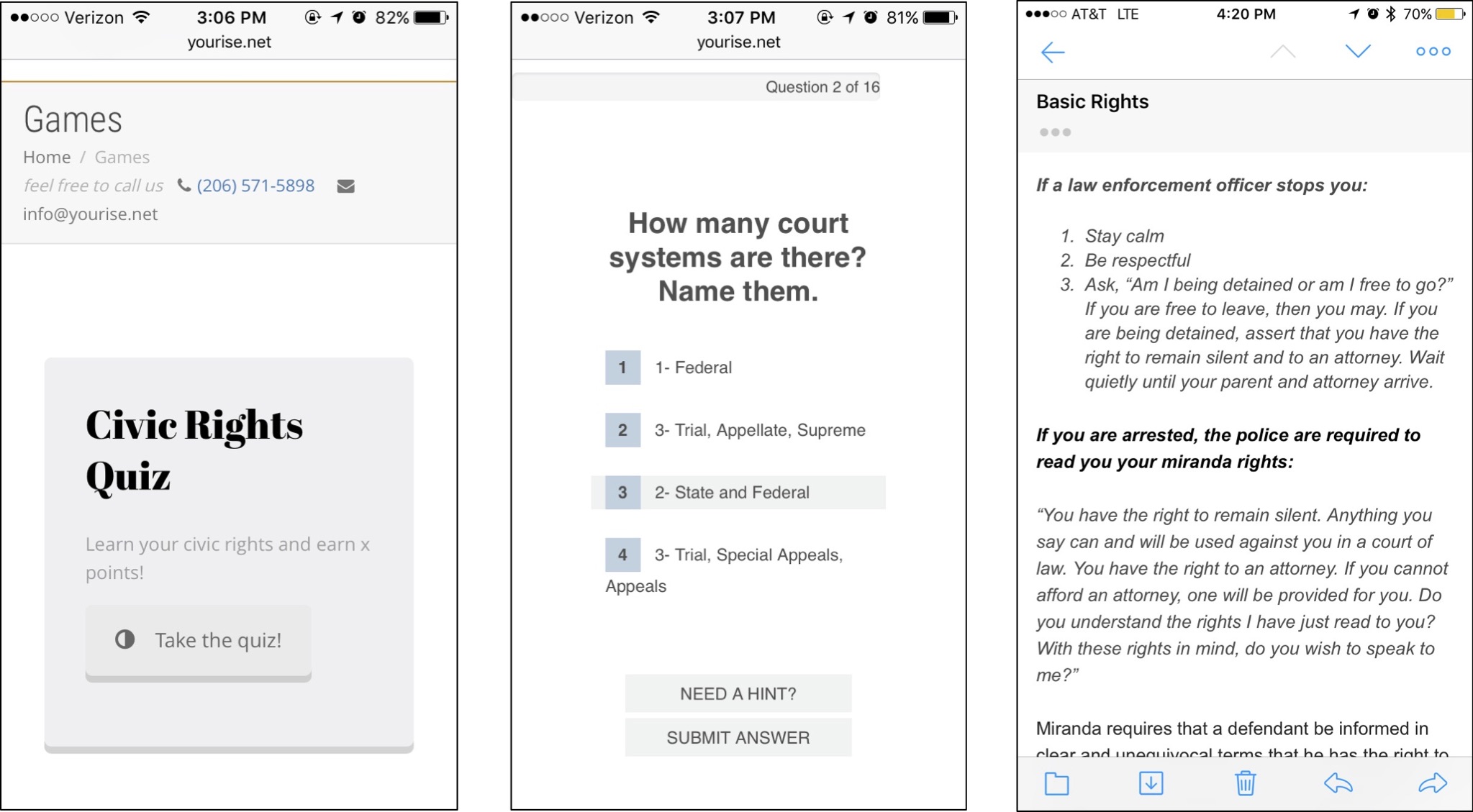Tap the back arrow in email view
This screenshot has width=1473, height=812.
click(x=1052, y=53)
